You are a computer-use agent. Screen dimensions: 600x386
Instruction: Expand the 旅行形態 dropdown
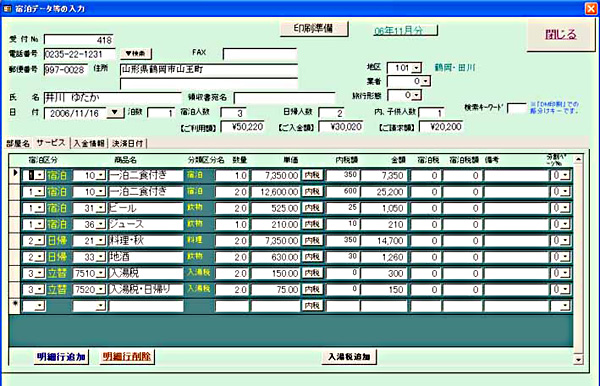(x=417, y=95)
